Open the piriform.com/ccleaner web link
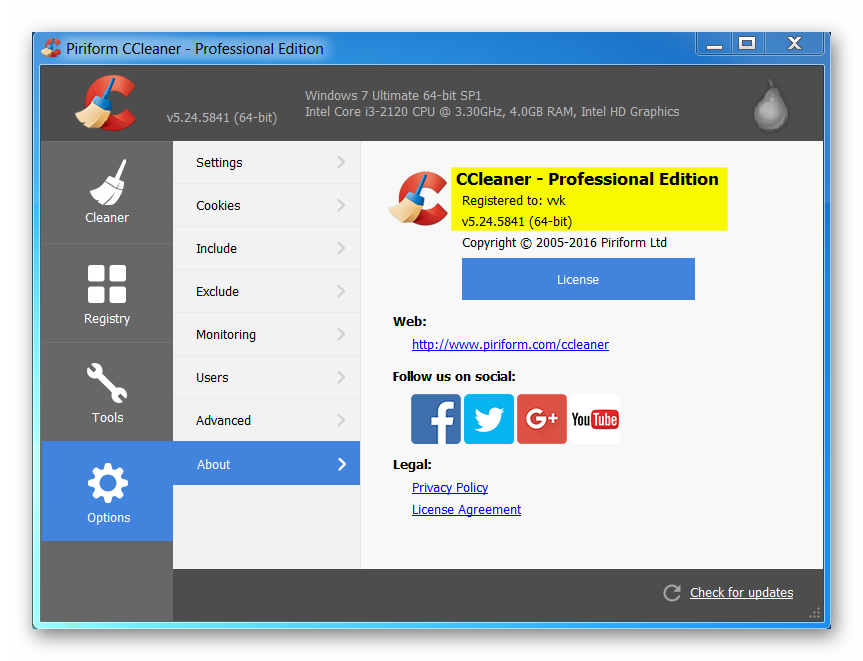 [x=510, y=345]
